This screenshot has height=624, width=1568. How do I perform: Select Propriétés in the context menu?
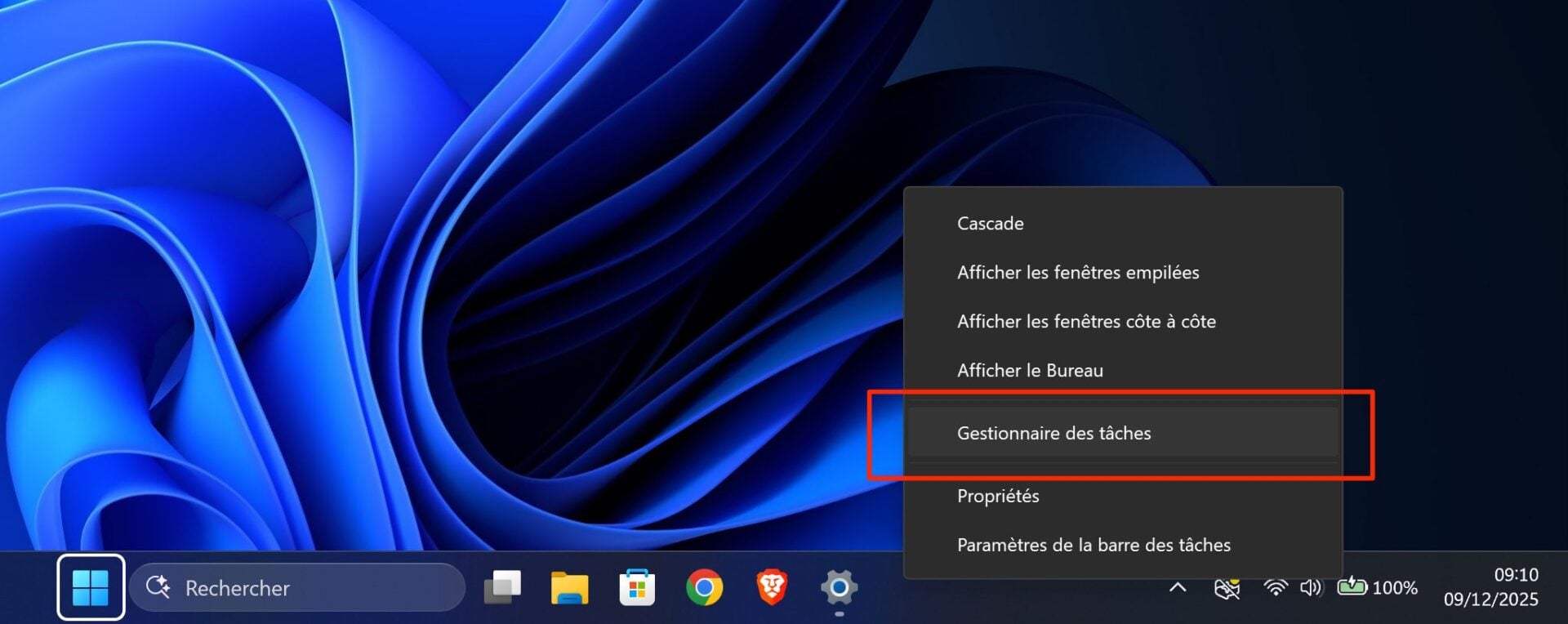(x=1123, y=497)
